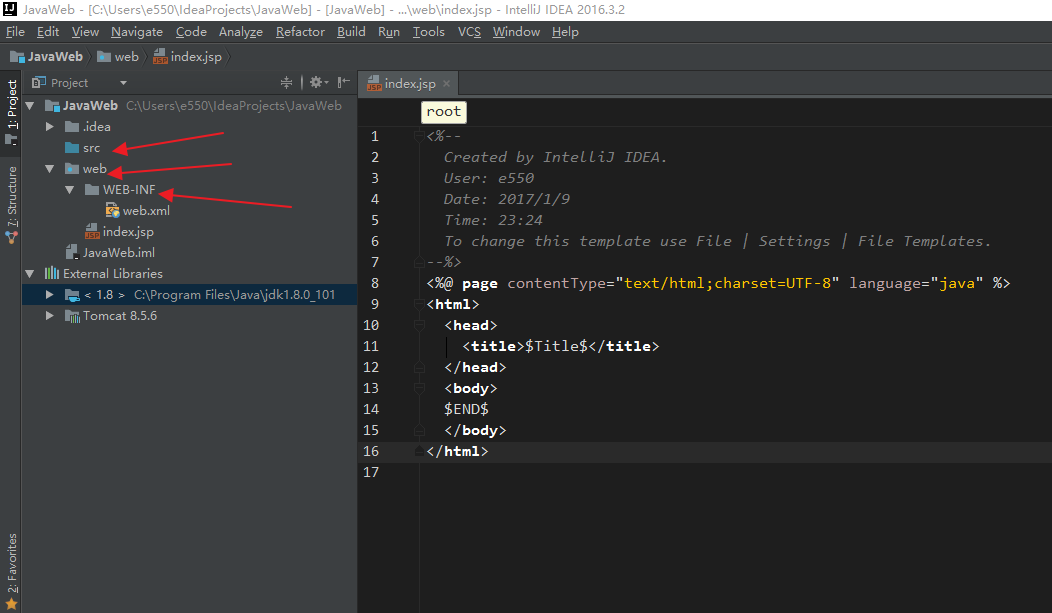This screenshot has width=1052, height=613.
Task: Hide the Project tool window
Action: pyautogui.click(x=344, y=82)
